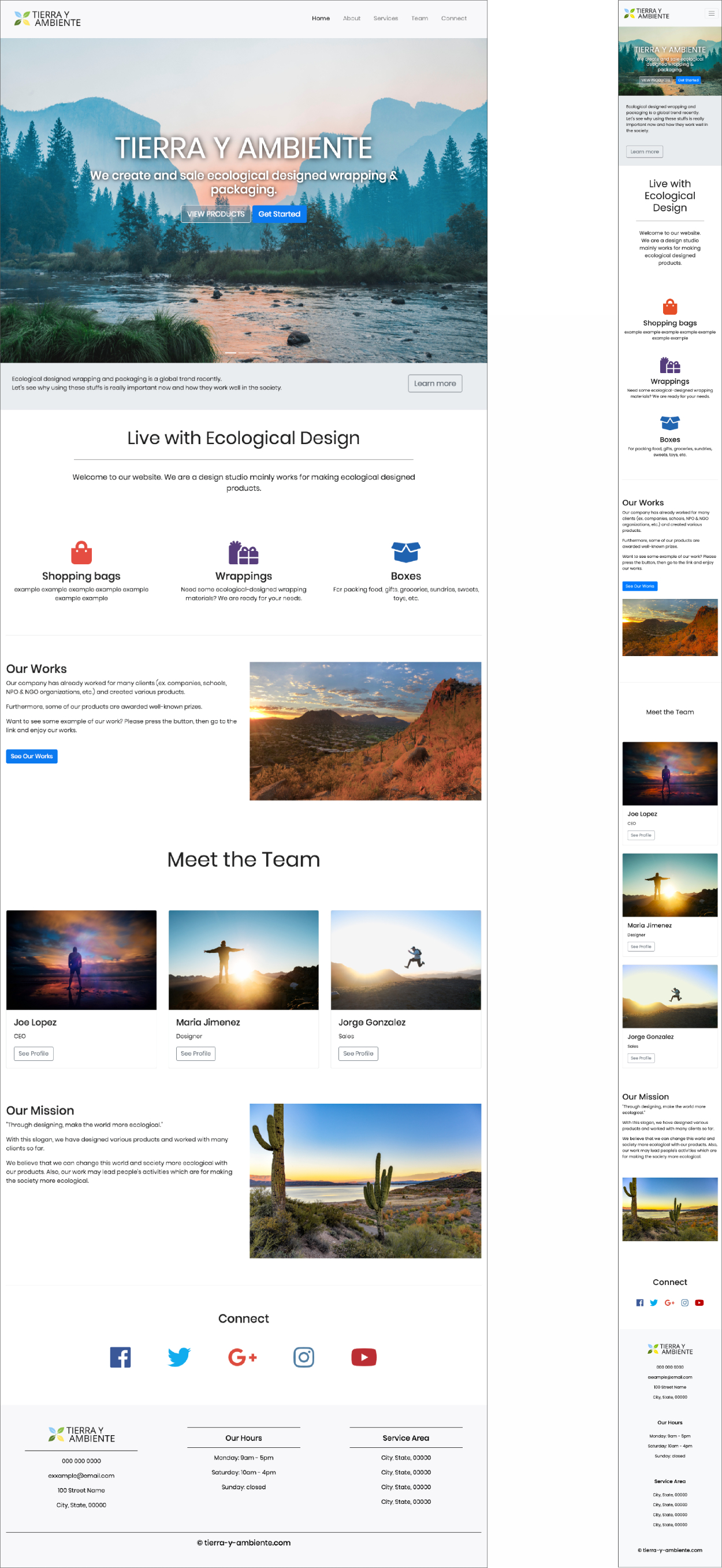722x1568 pixels.
Task: Open the large Twitter bird icon link
Action: 179,1357
